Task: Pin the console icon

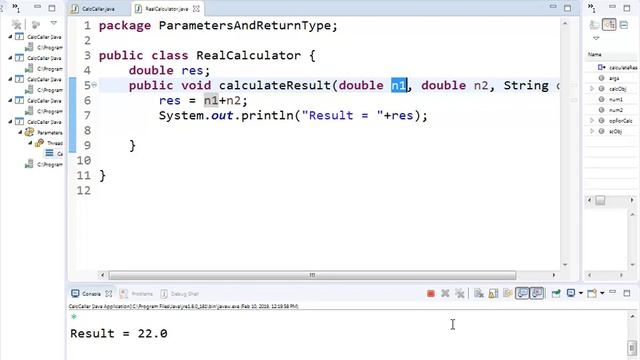Action: click(556, 293)
